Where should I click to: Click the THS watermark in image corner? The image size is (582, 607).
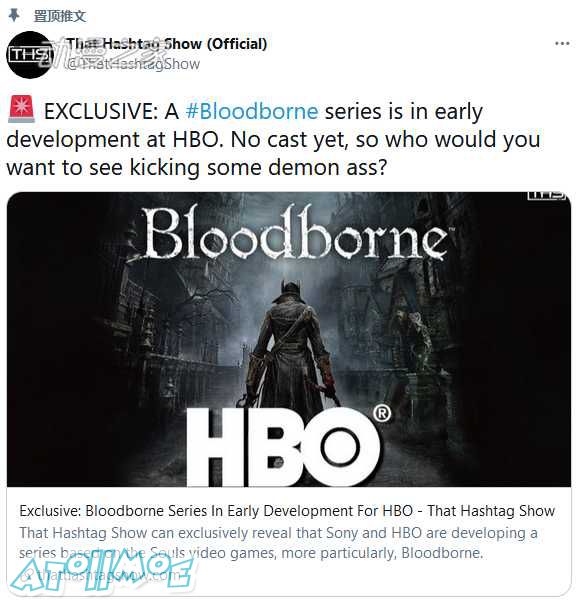[547, 195]
